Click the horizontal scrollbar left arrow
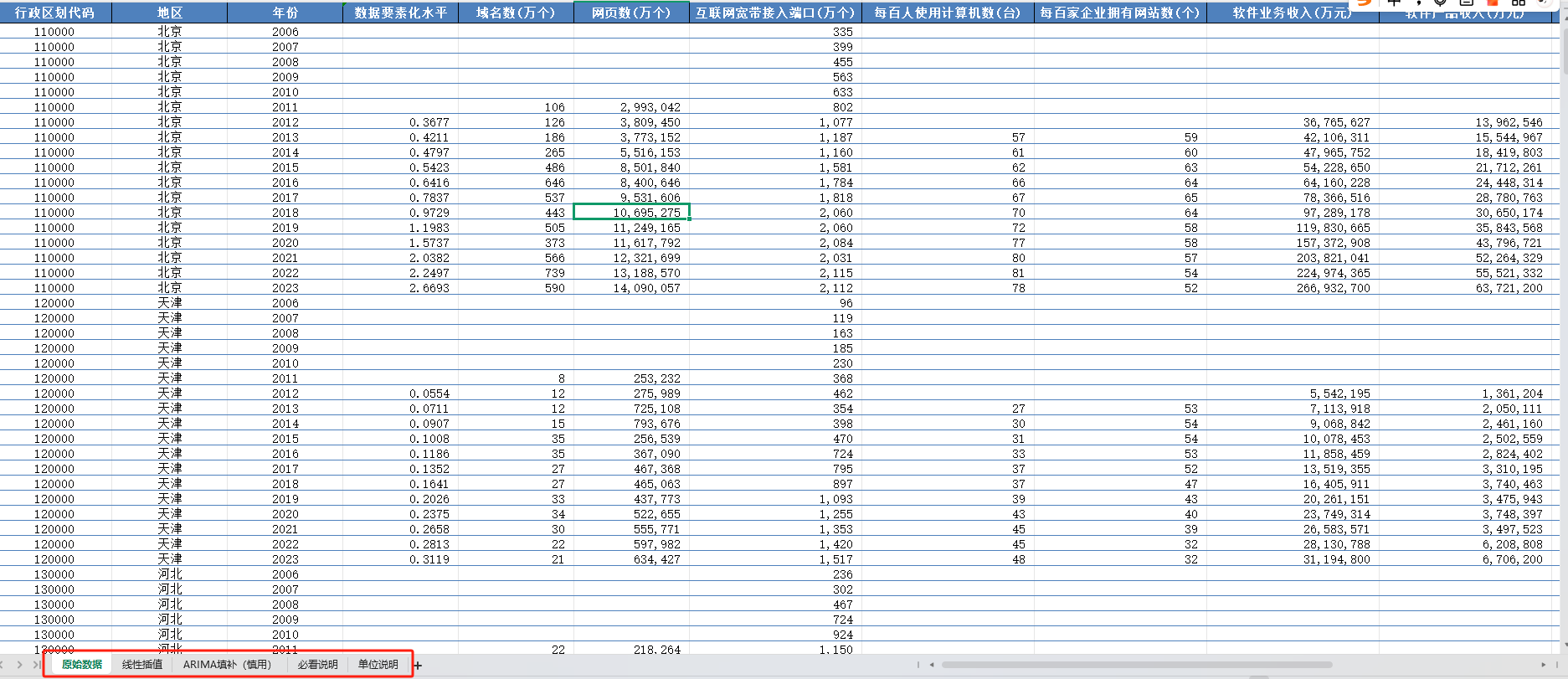Viewport: 1568px width, 679px height. (932, 665)
